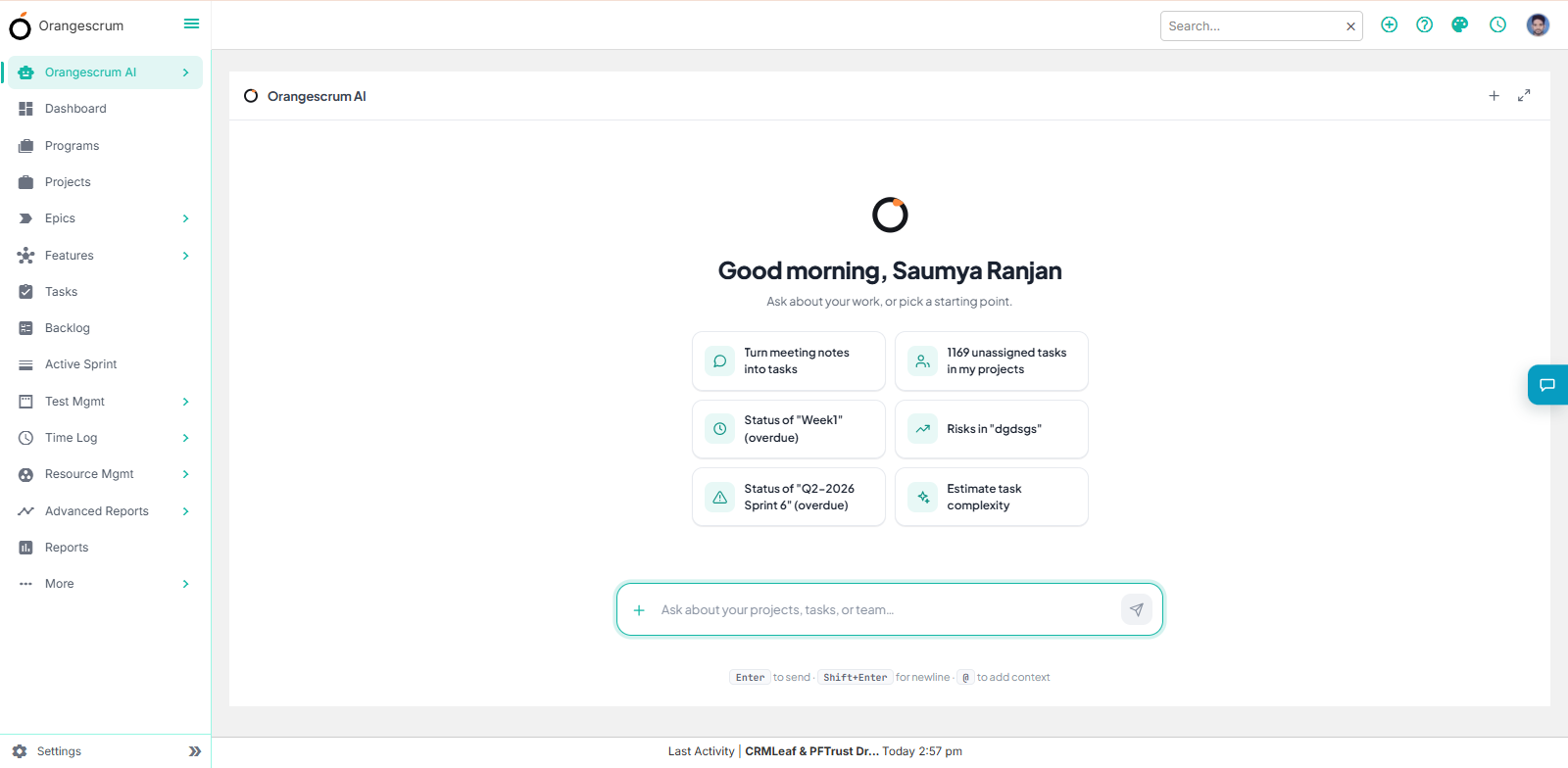
Task: Open the Projects menu item
Action: 105,182
